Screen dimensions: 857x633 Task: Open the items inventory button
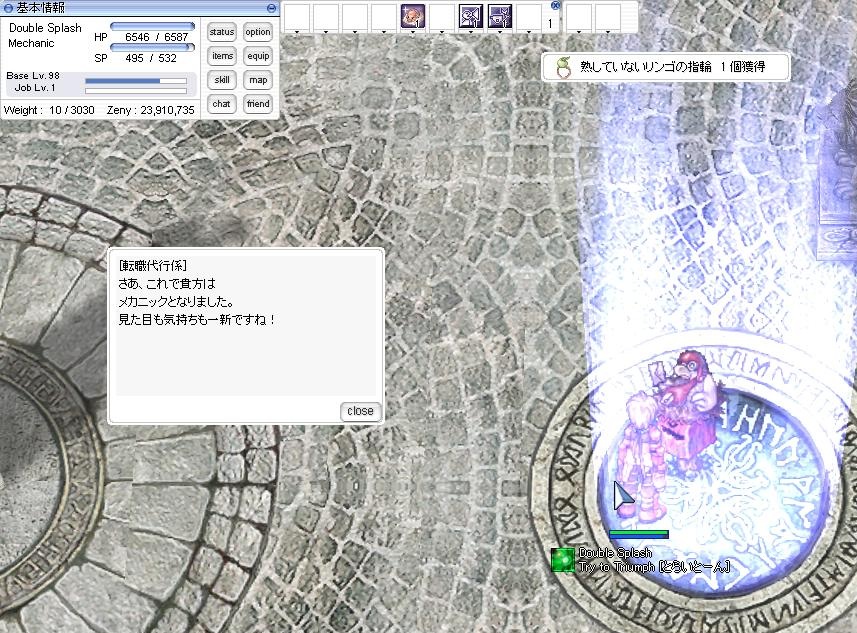[221, 56]
